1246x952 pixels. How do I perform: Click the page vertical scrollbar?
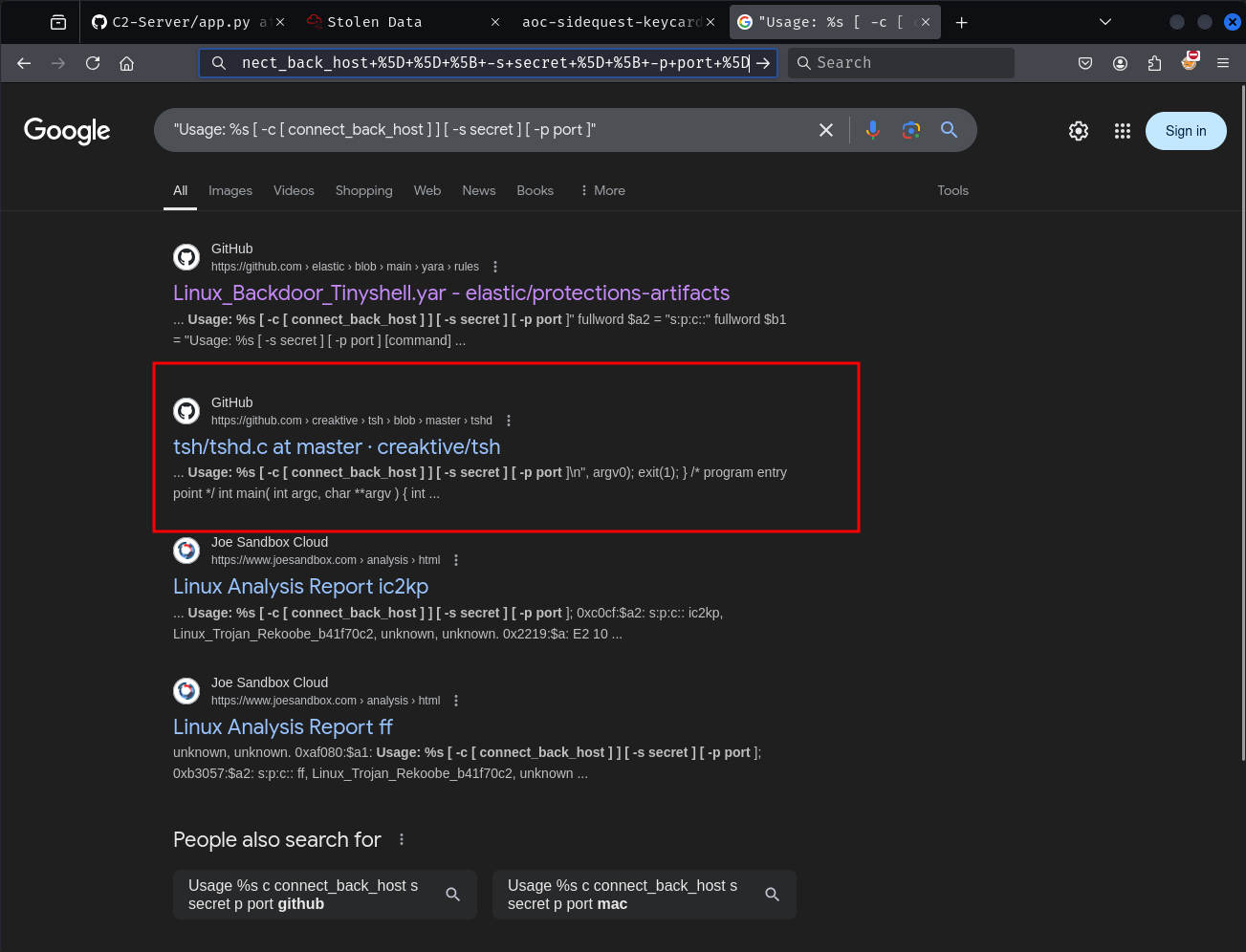tap(1241, 430)
